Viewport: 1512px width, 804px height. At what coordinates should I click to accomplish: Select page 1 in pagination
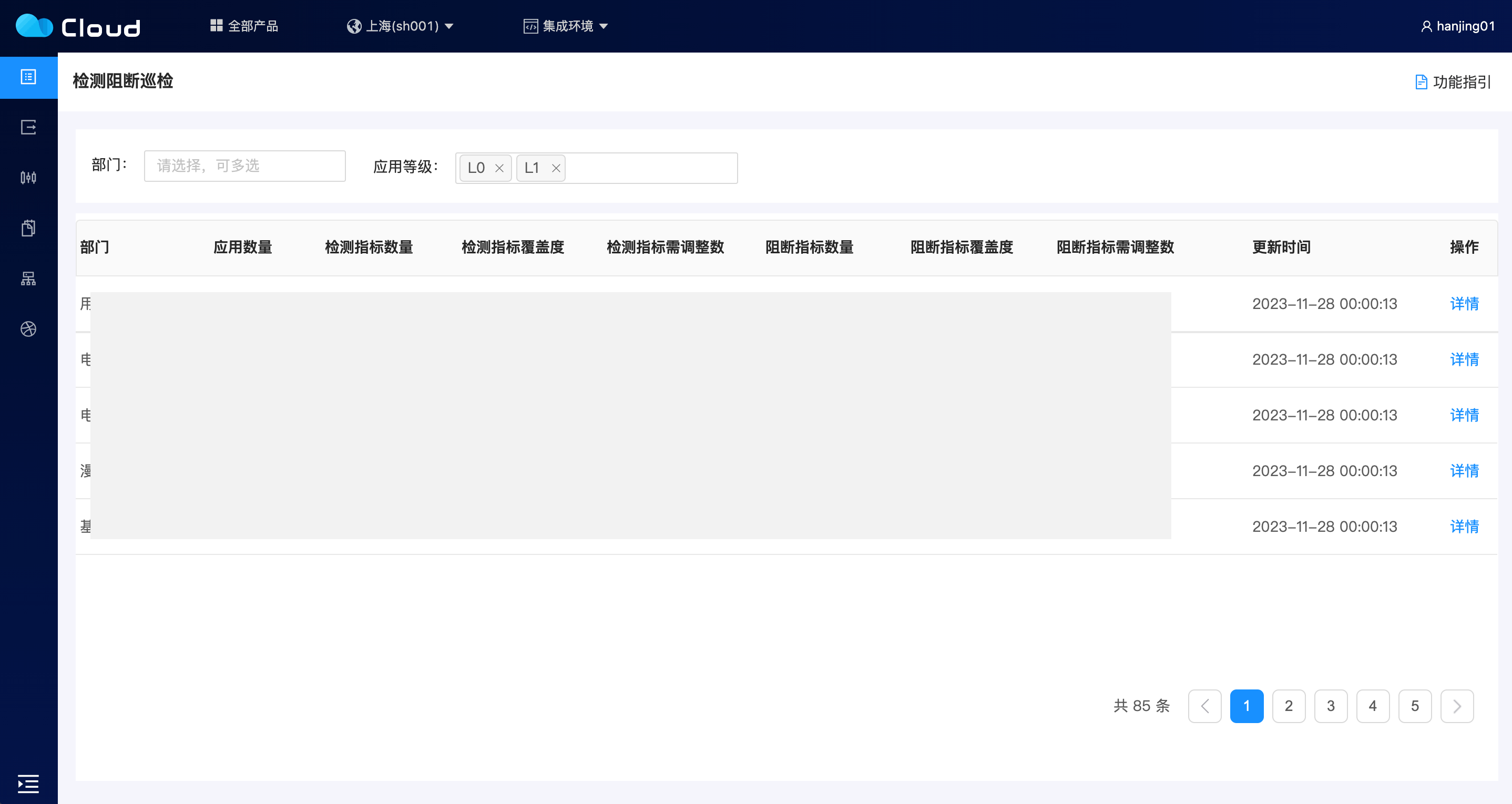tap(1247, 706)
